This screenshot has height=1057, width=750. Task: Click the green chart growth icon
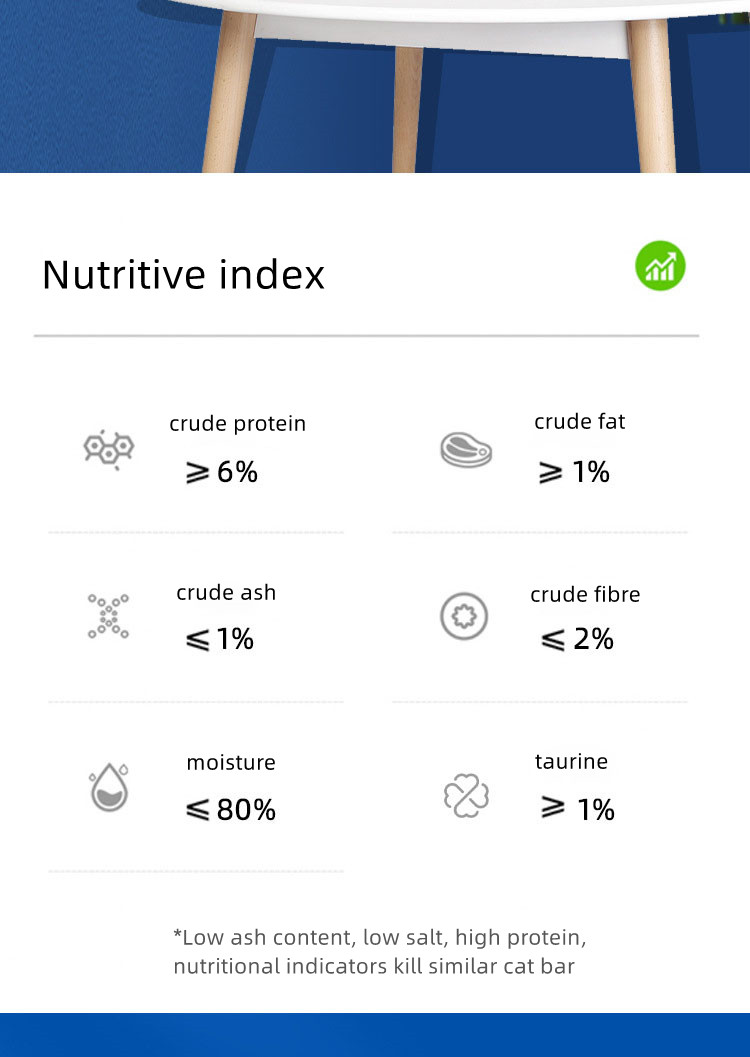pos(660,266)
